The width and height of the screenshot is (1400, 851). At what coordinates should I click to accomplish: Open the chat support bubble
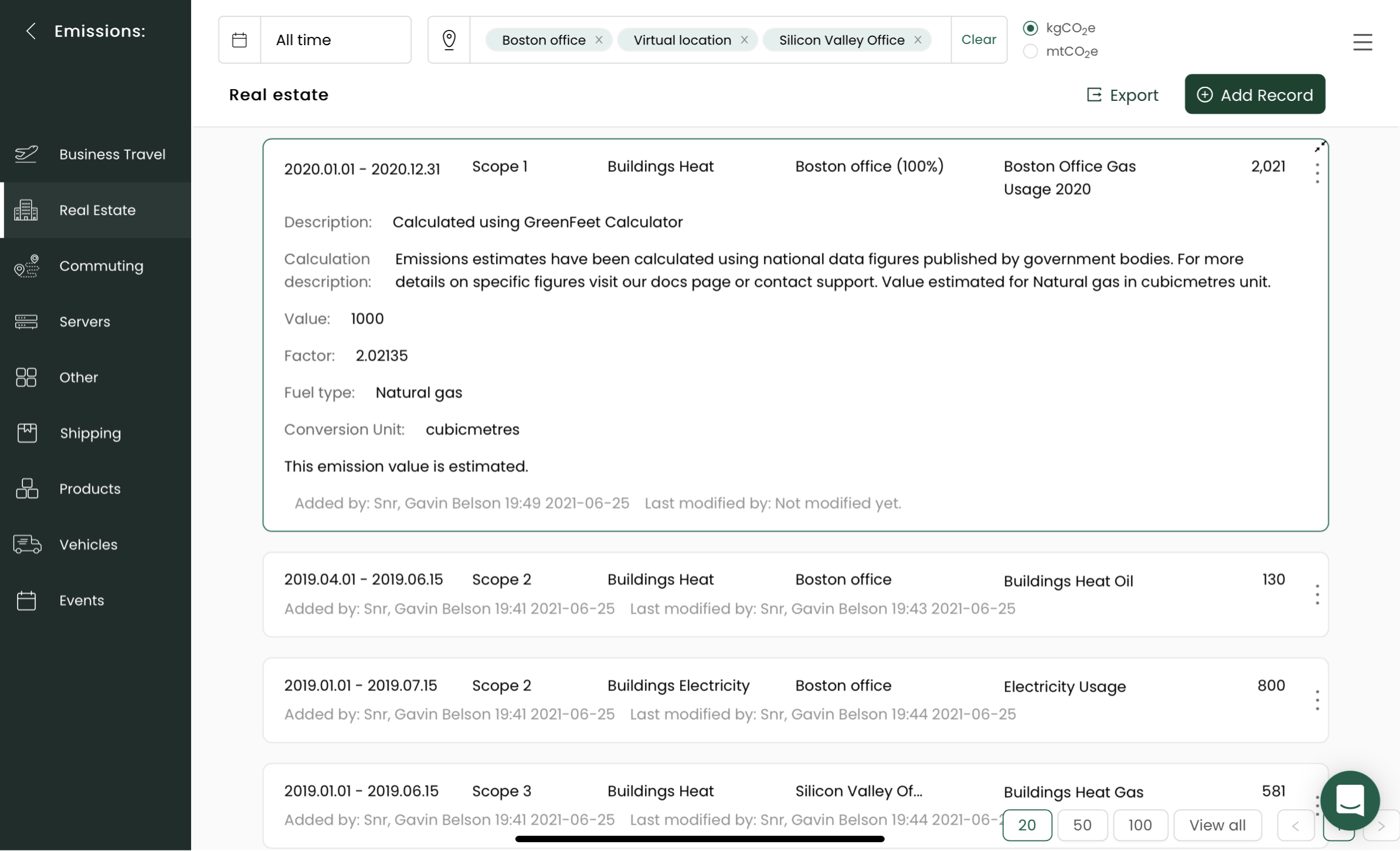pos(1350,800)
